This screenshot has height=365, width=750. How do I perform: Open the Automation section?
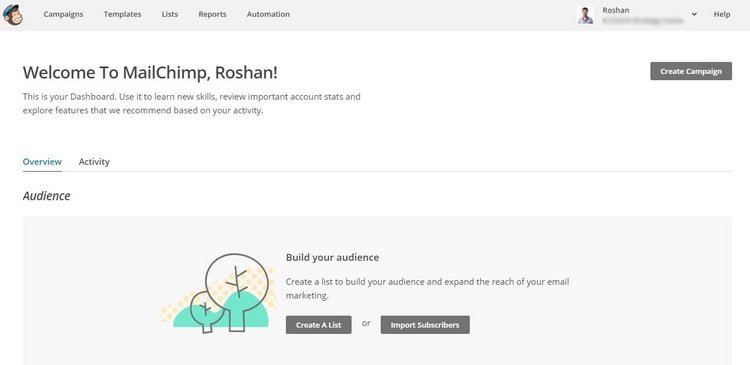click(268, 14)
